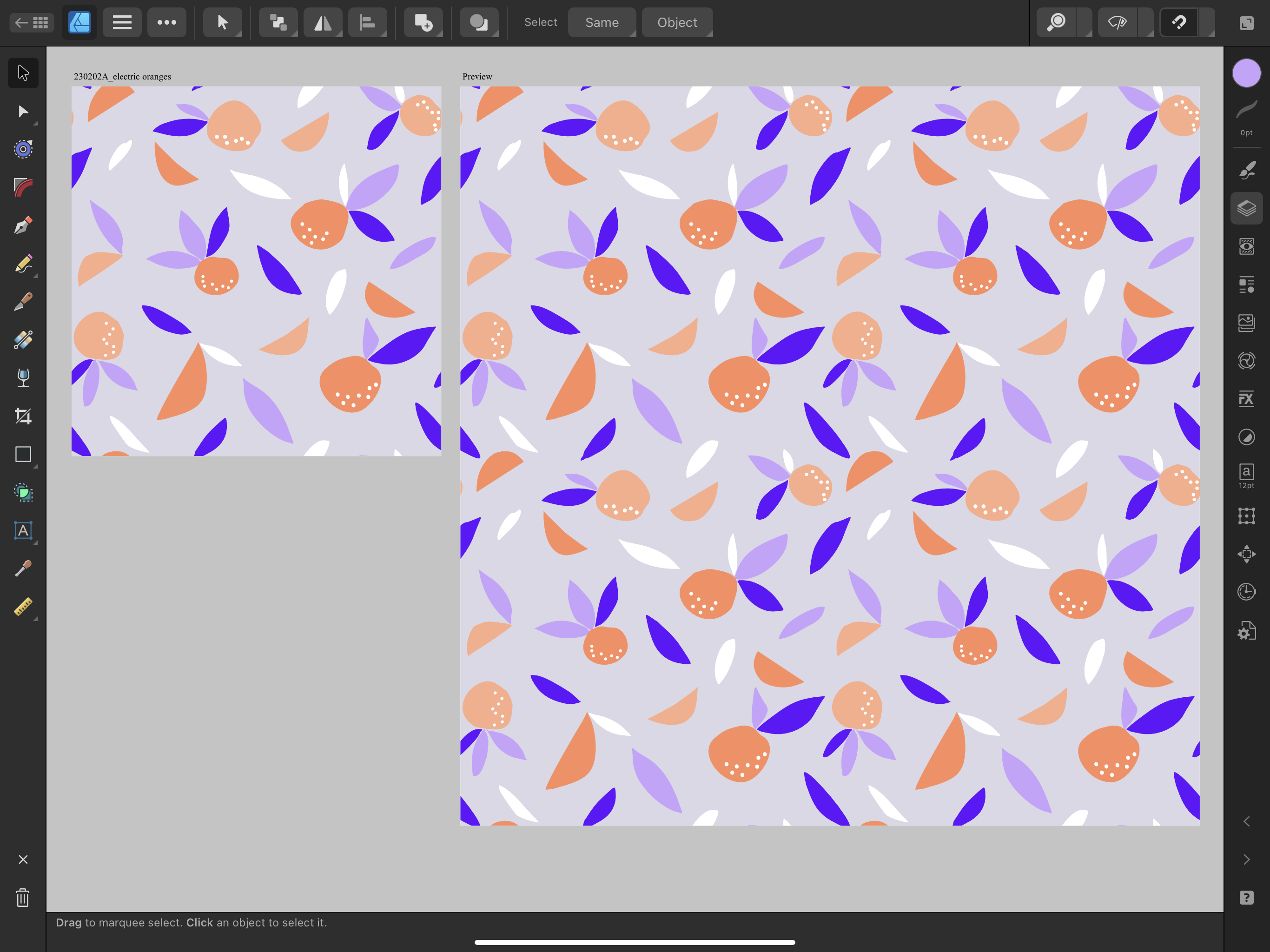This screenshot has width=1270, height=952.
Task: Select the Rectangle shape tool
Action: tap(23, 454)
